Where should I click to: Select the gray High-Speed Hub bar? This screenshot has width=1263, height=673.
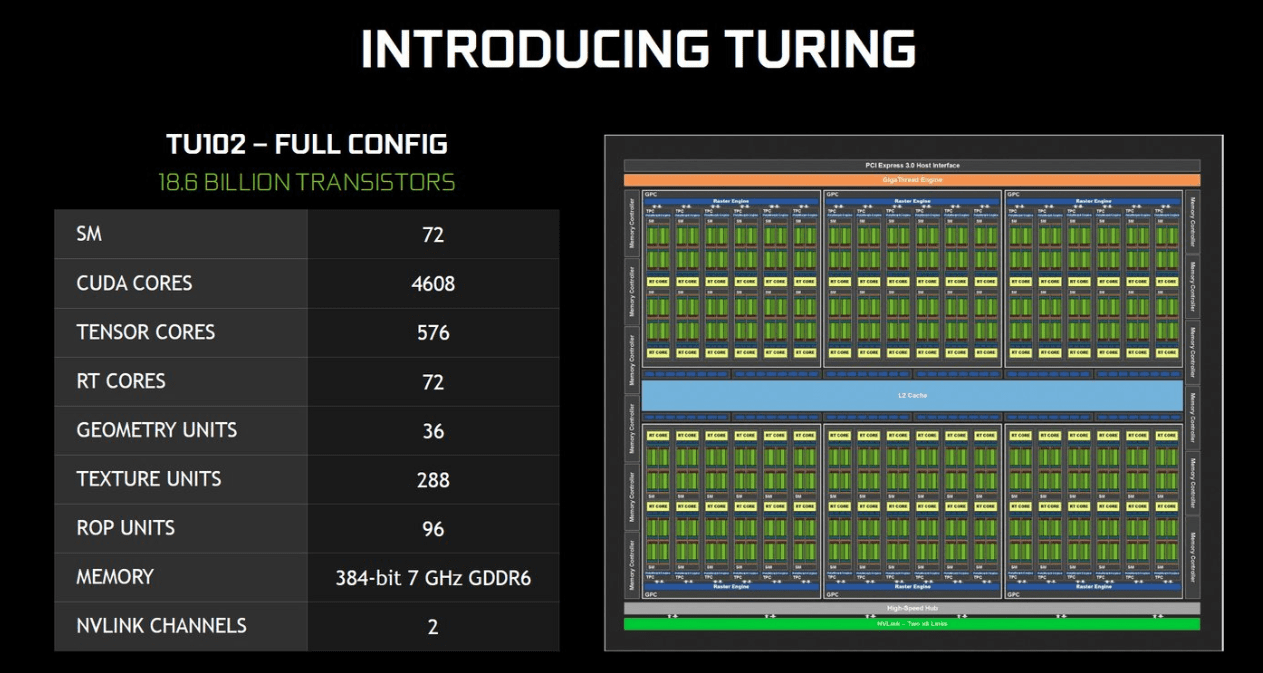(912, 608)
